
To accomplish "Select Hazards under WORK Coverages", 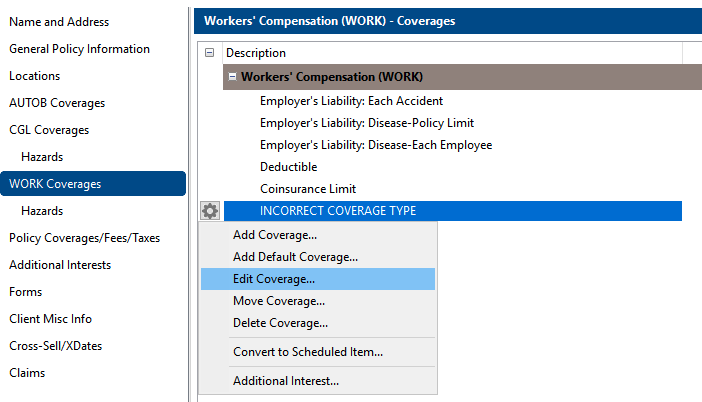I will pyautogui.click(x=42, y=211).
